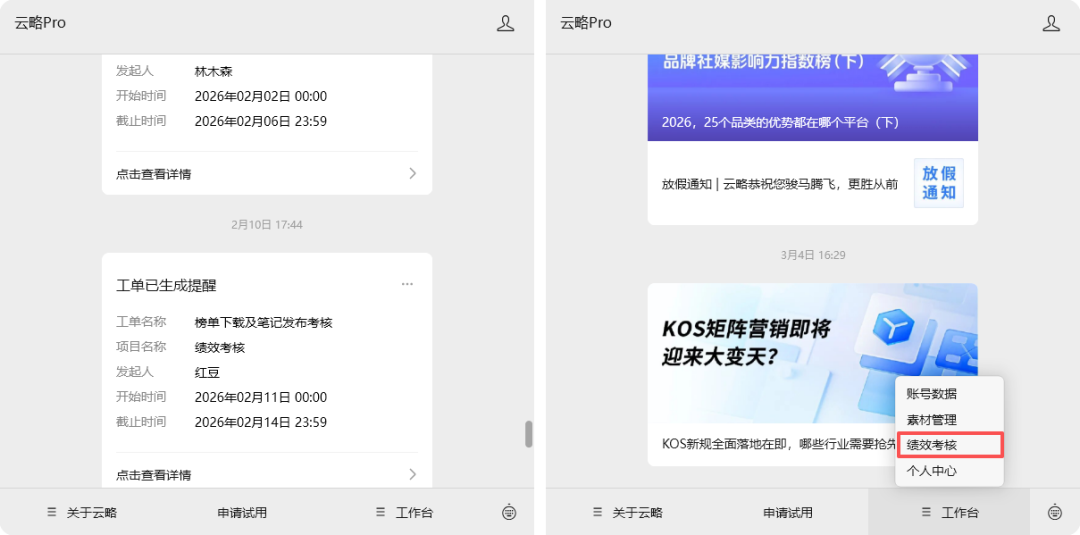Screen dimensions: 1080x535
Task: Expand the 关于云略 menu in the left window
Action: tap(82, 512)
